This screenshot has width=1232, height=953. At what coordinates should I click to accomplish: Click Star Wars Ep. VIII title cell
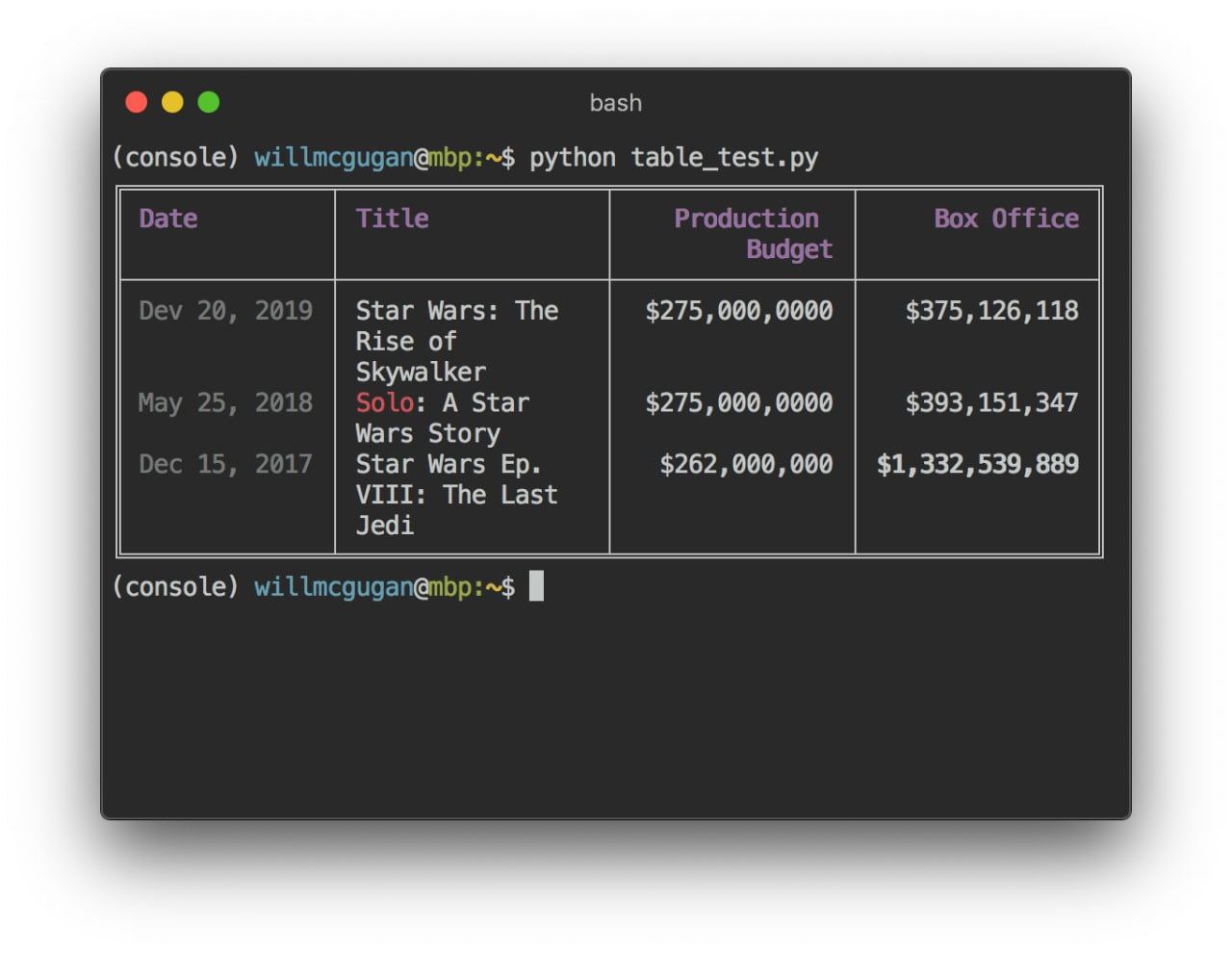click(x=457, y=495)
